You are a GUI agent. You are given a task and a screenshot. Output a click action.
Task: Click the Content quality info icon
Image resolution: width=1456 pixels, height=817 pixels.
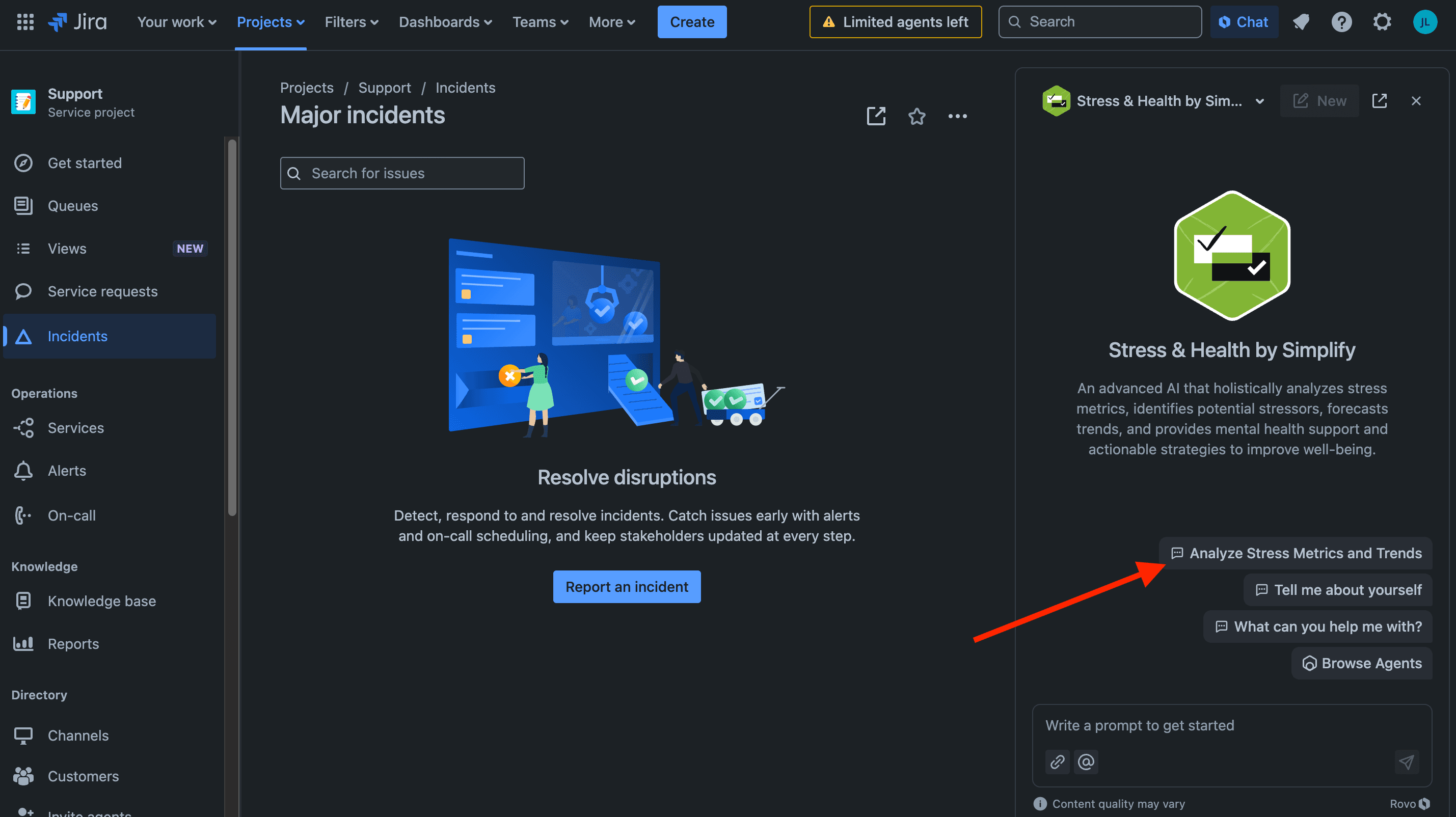(1039, 803)
